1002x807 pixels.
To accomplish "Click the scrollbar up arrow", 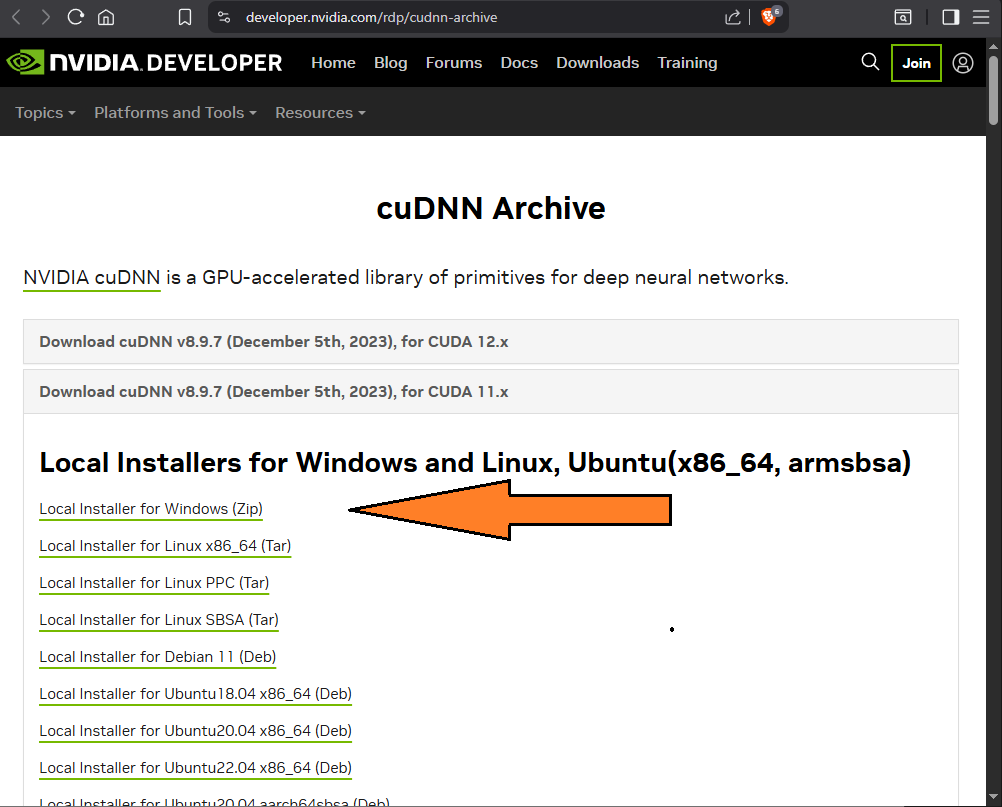I will point(993,46).
